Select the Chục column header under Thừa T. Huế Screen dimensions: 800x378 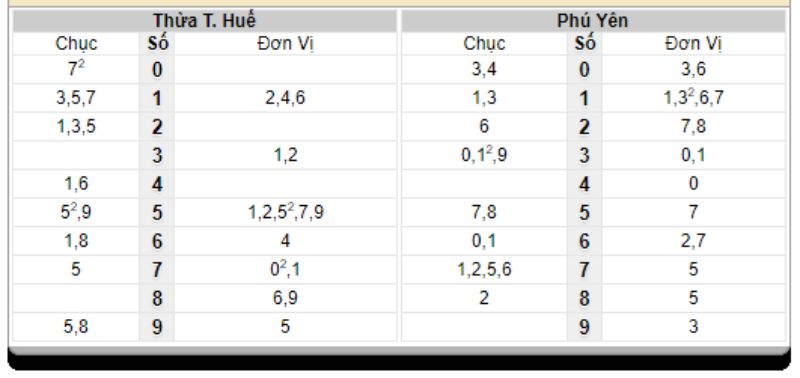[76, 44]
